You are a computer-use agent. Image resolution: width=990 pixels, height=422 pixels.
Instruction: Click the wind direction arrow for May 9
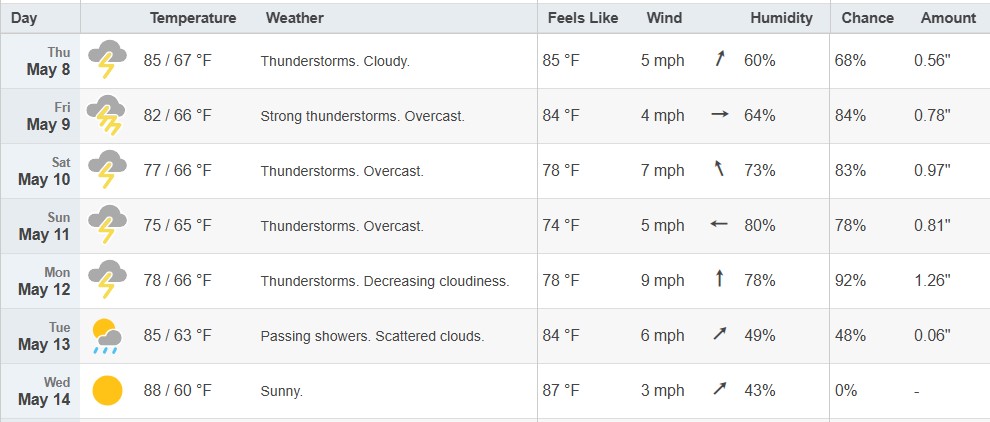click(x=720, y=115)
